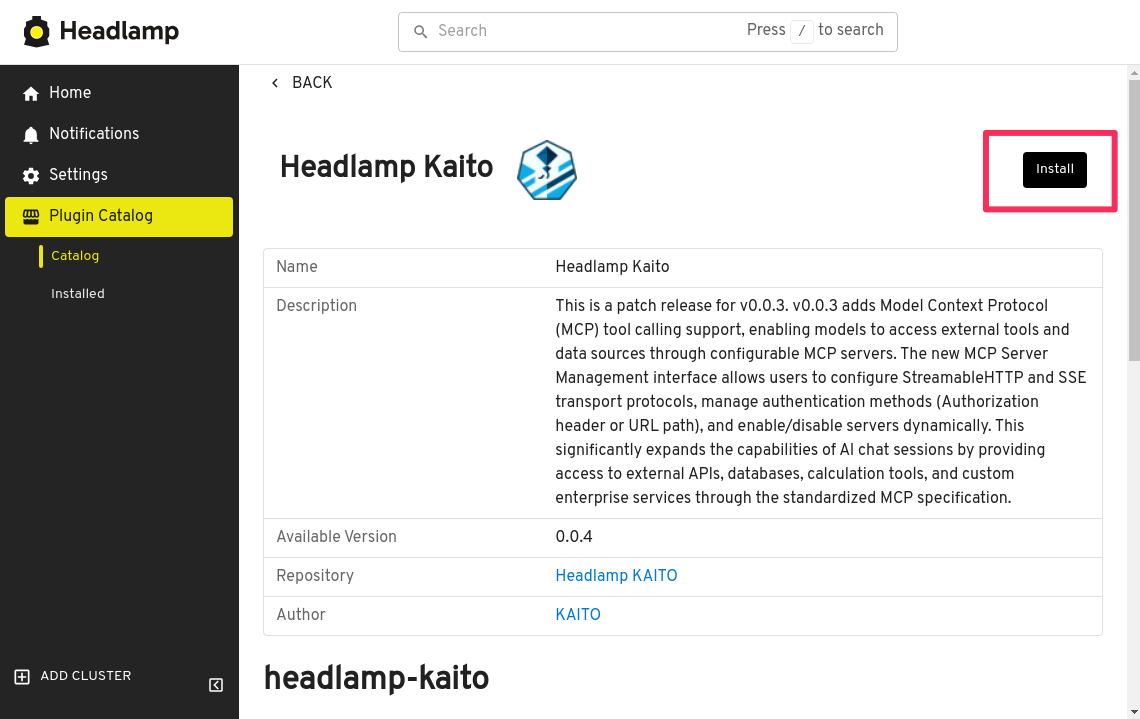Click the Home house icon
1140x719 pixels.
tap(31, 94)
